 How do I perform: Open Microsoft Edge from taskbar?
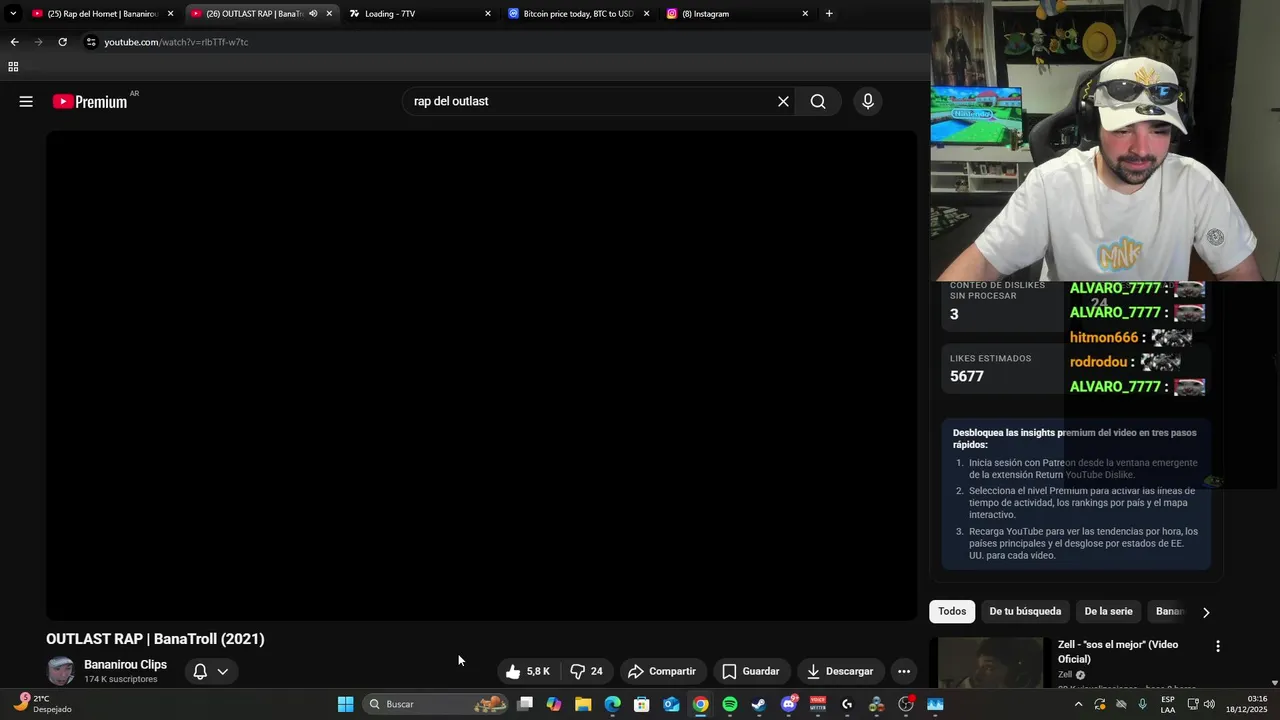click(x=612, y=704)
